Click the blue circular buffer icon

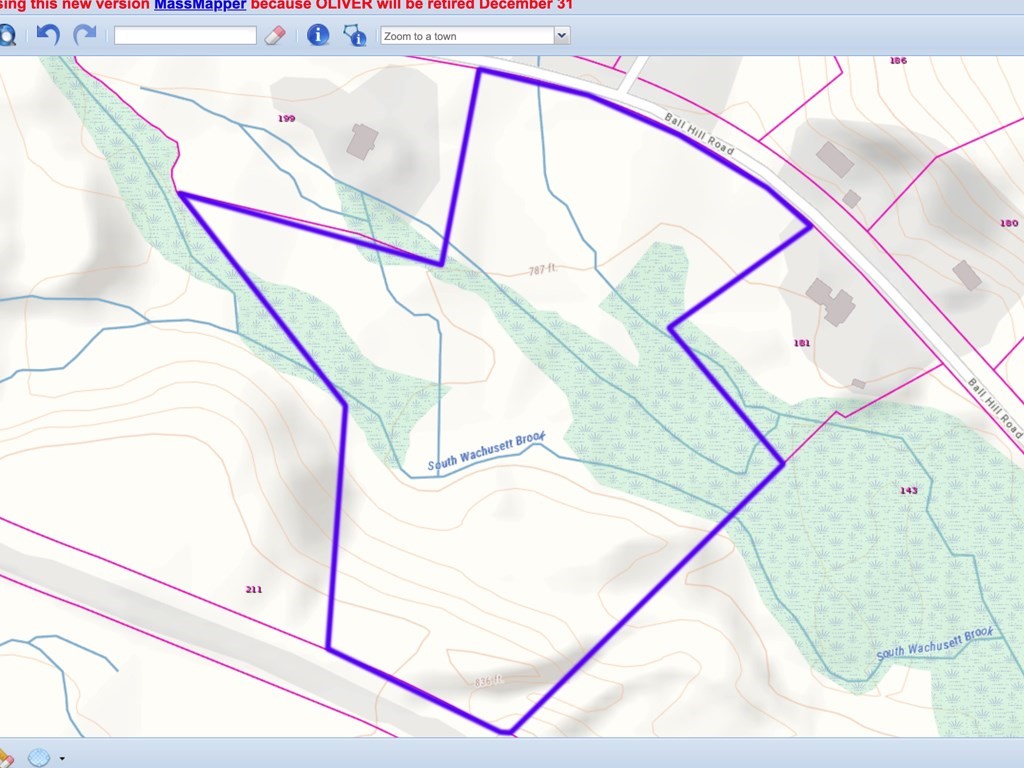point(39,758)
